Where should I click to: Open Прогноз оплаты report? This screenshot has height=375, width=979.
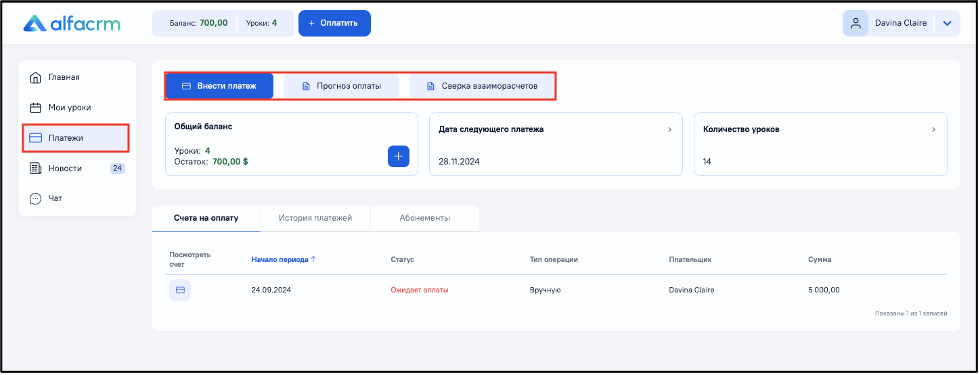(342, 86)
